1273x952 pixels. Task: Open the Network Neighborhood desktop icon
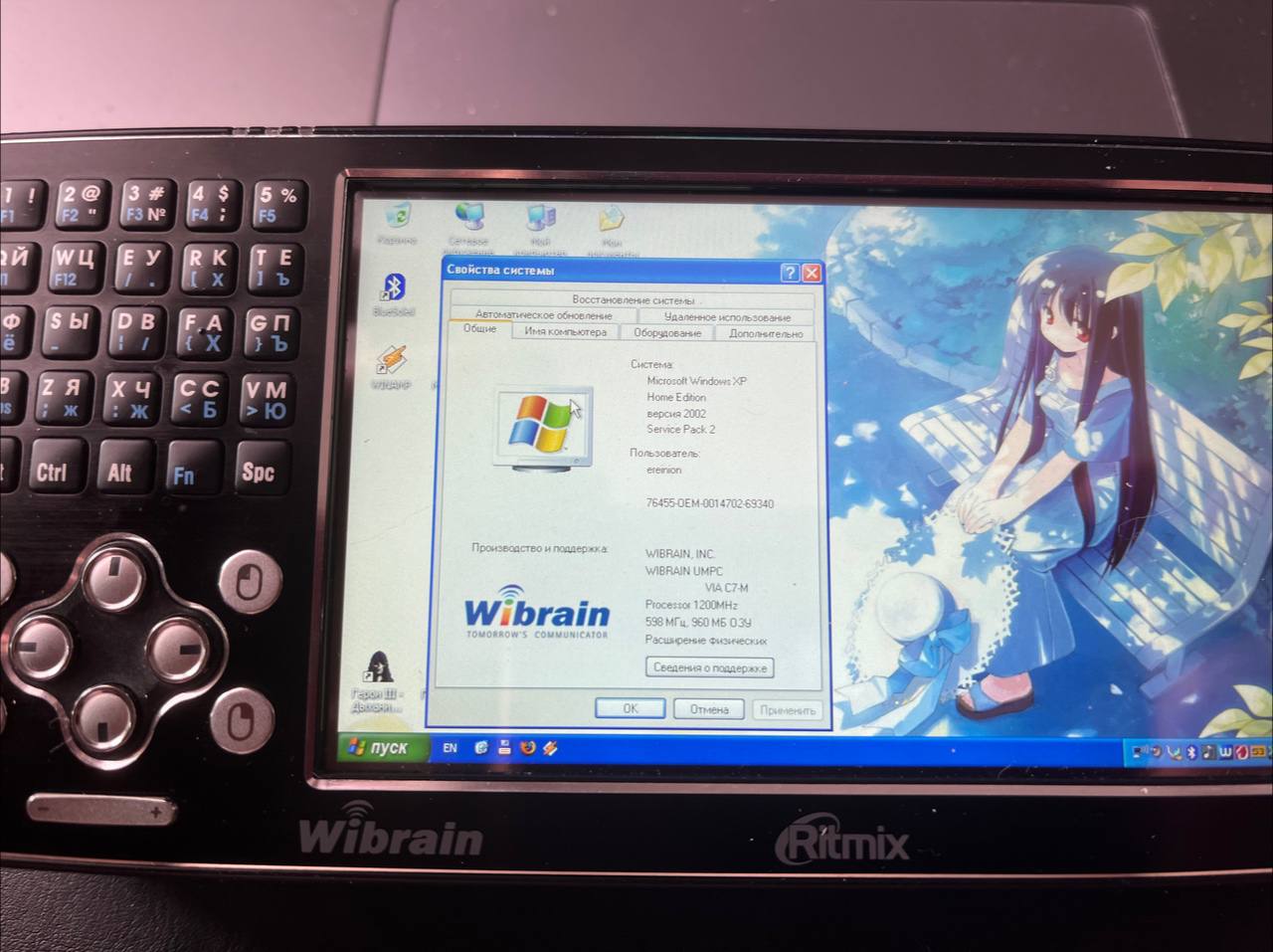pos(468,221)
